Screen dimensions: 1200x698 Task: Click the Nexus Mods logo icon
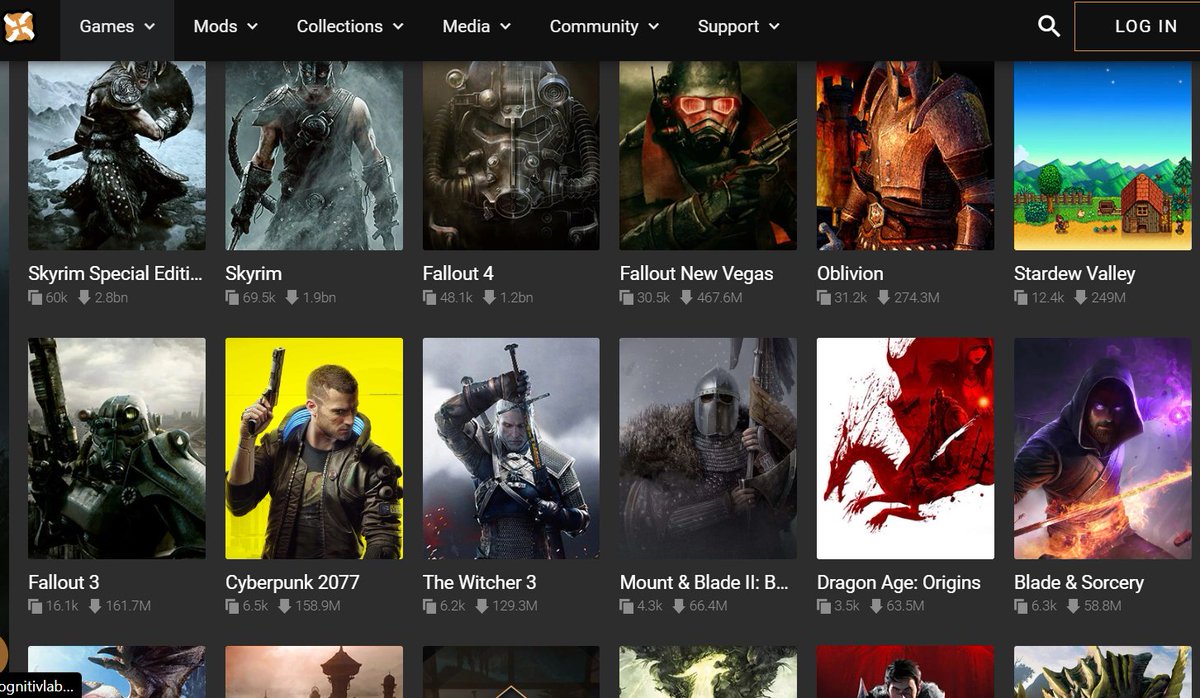point(20,26)
